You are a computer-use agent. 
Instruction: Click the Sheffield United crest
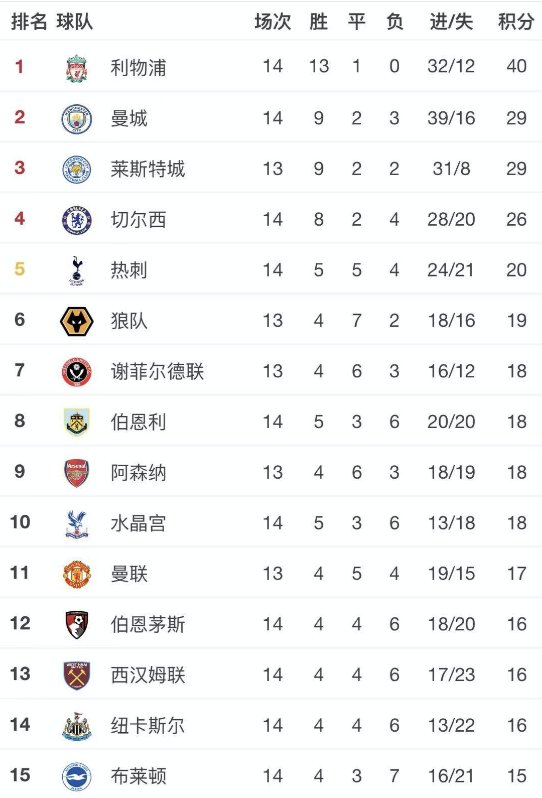pyautogui.click(x=76, y=372)
